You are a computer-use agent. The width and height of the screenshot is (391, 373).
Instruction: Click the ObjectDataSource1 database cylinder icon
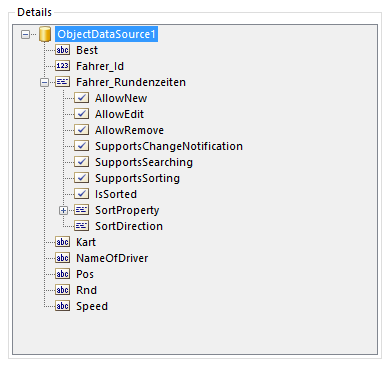[x=45, y=34]
